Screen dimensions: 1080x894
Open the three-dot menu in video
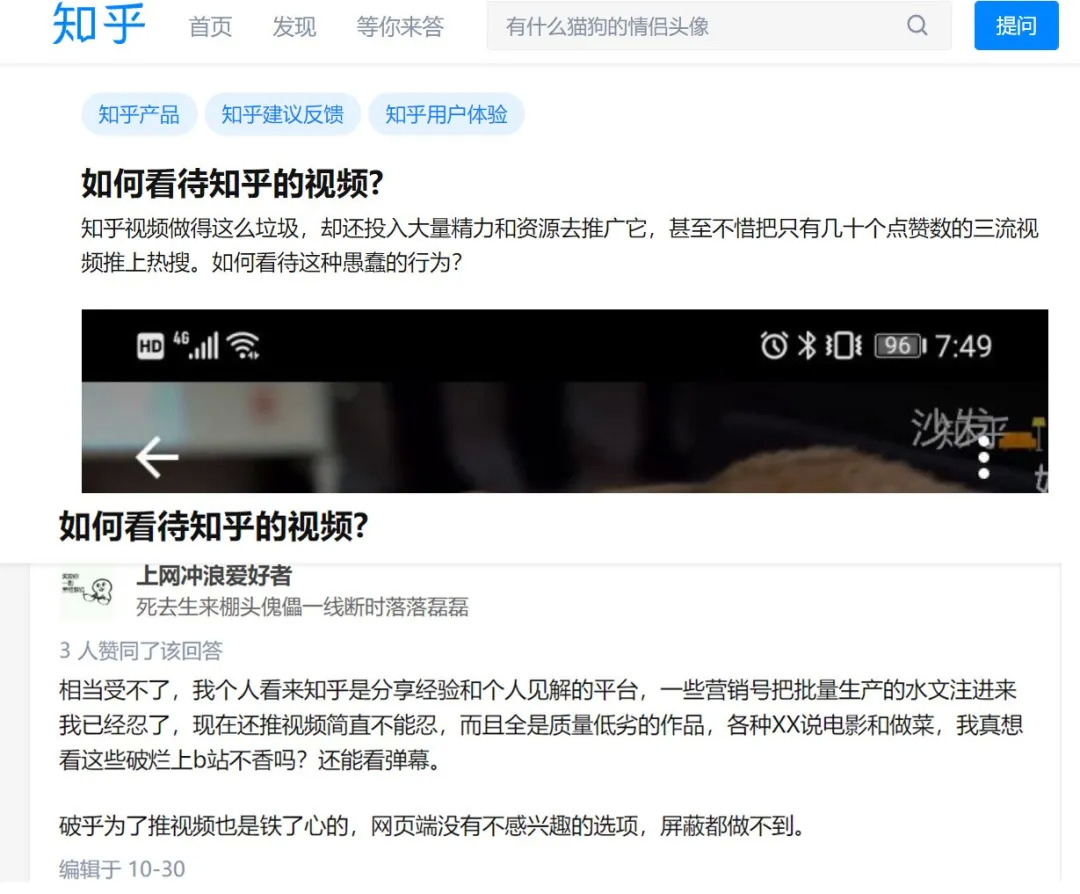click(x=984, y=457)
